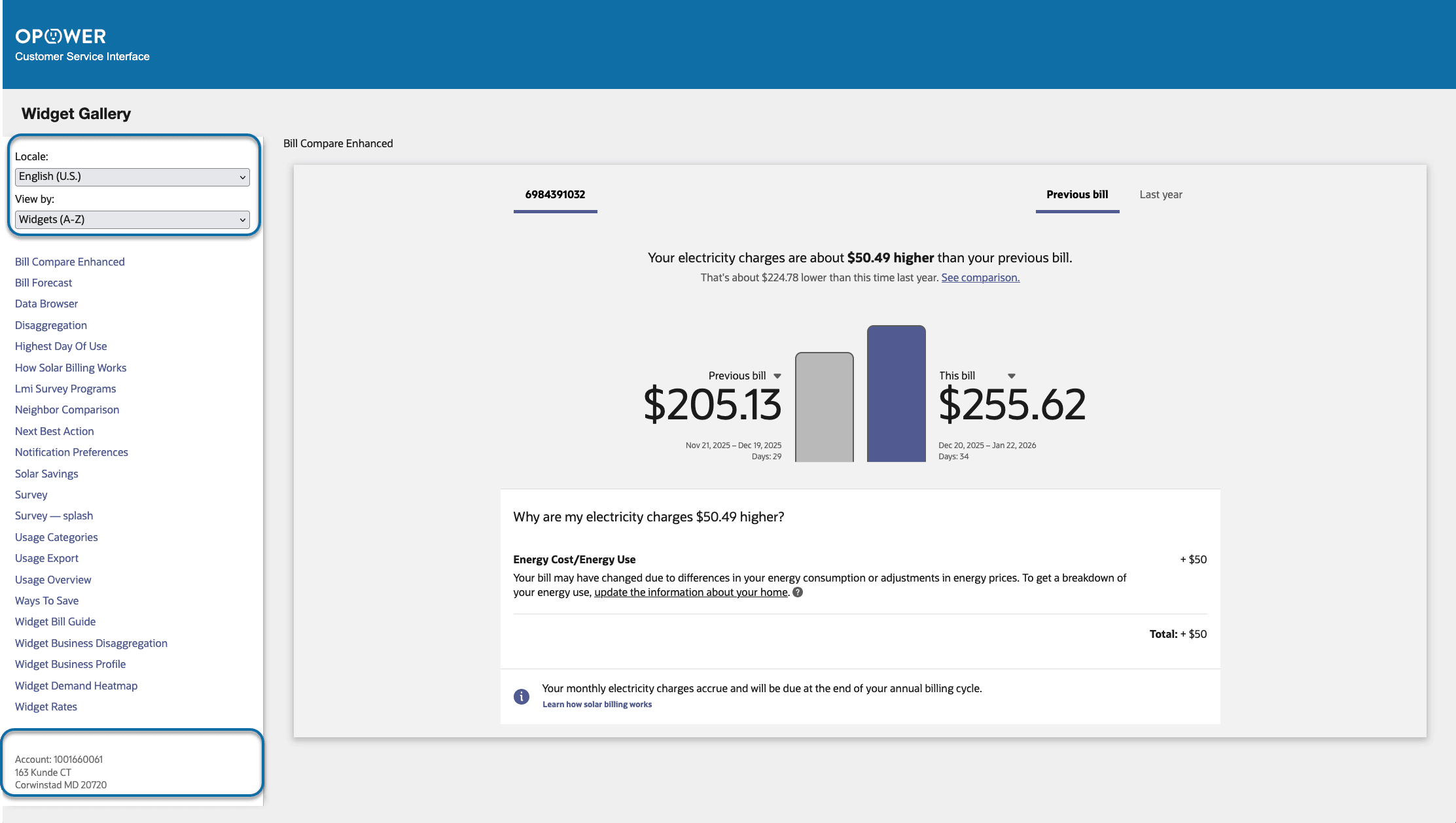Screen dimensions: 1456x823
Task: Click the help question mark icon
Action: coord(798,592)
